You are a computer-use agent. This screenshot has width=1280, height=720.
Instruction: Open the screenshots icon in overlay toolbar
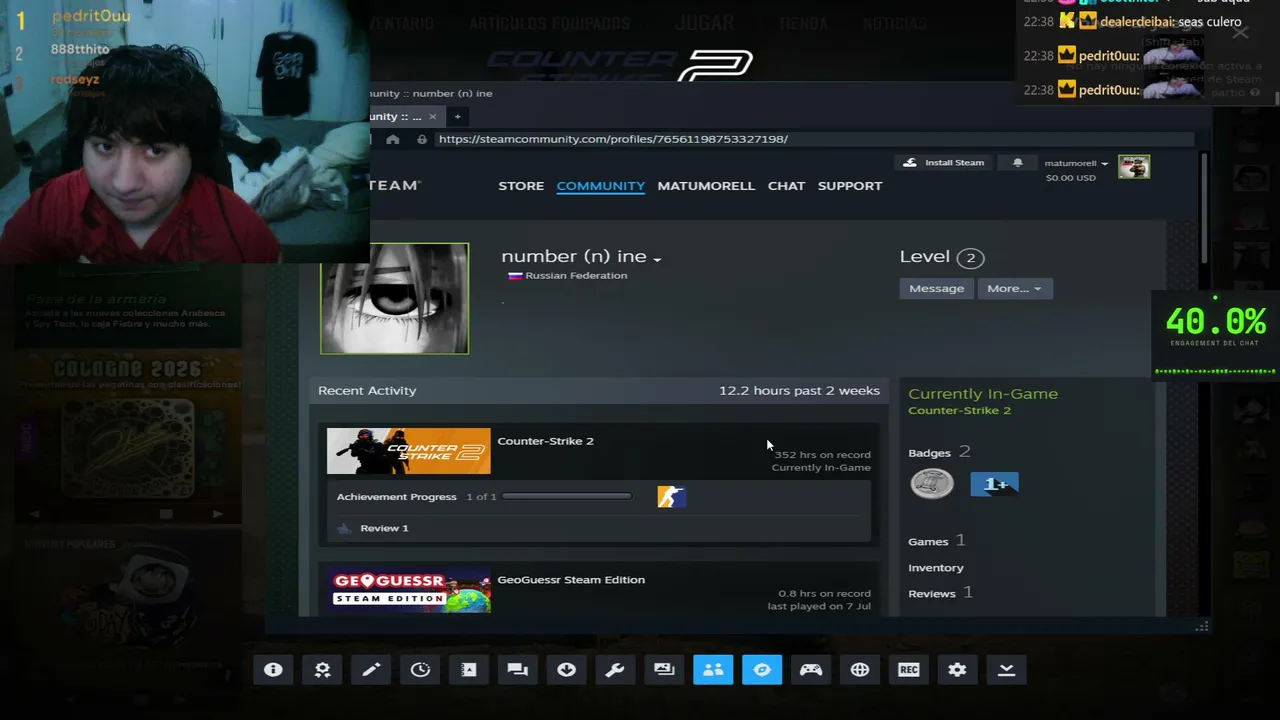coord(664,670)
